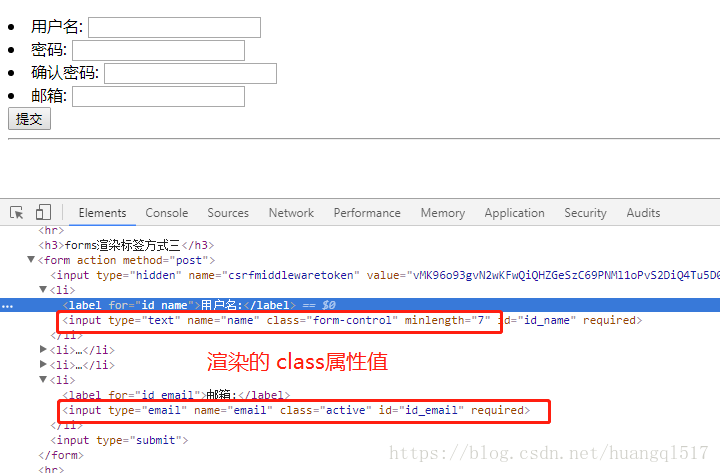Open the three-dot actions on selected node
720x473 pixels.
tap(8, 305)
